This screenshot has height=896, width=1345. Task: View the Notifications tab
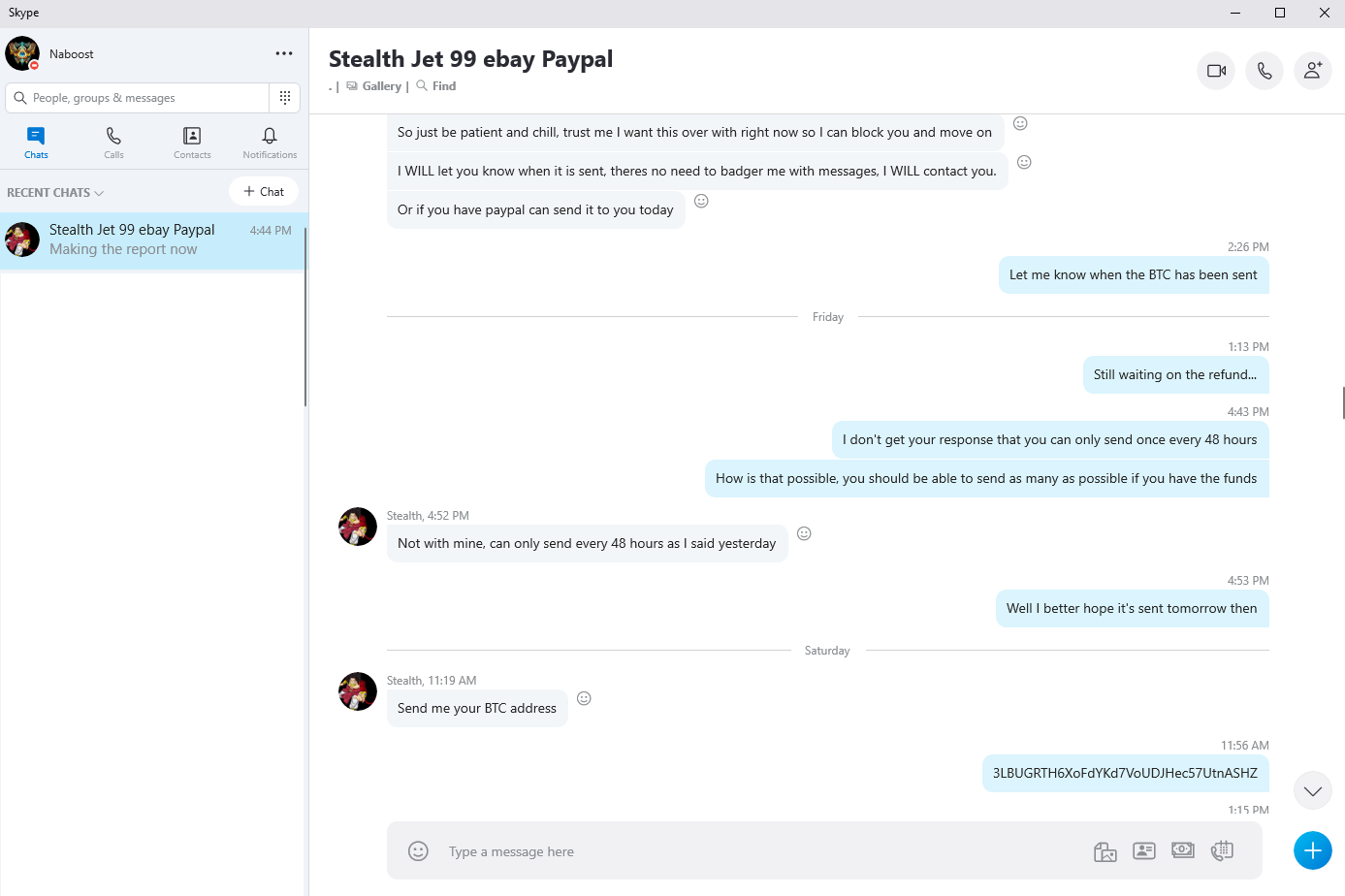coord(270,143)
